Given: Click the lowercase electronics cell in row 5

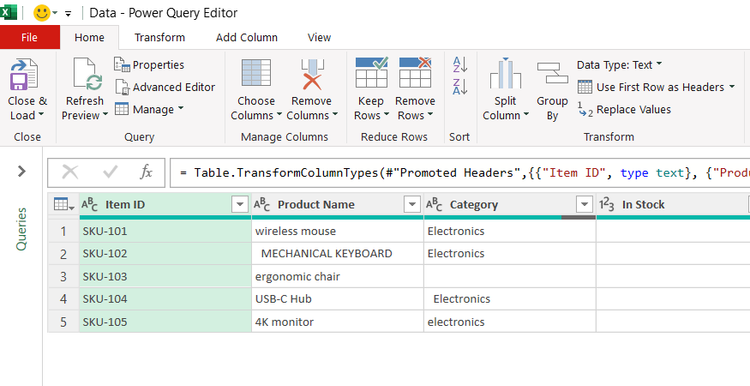Looking at the screenshot, I should point(509,322).
